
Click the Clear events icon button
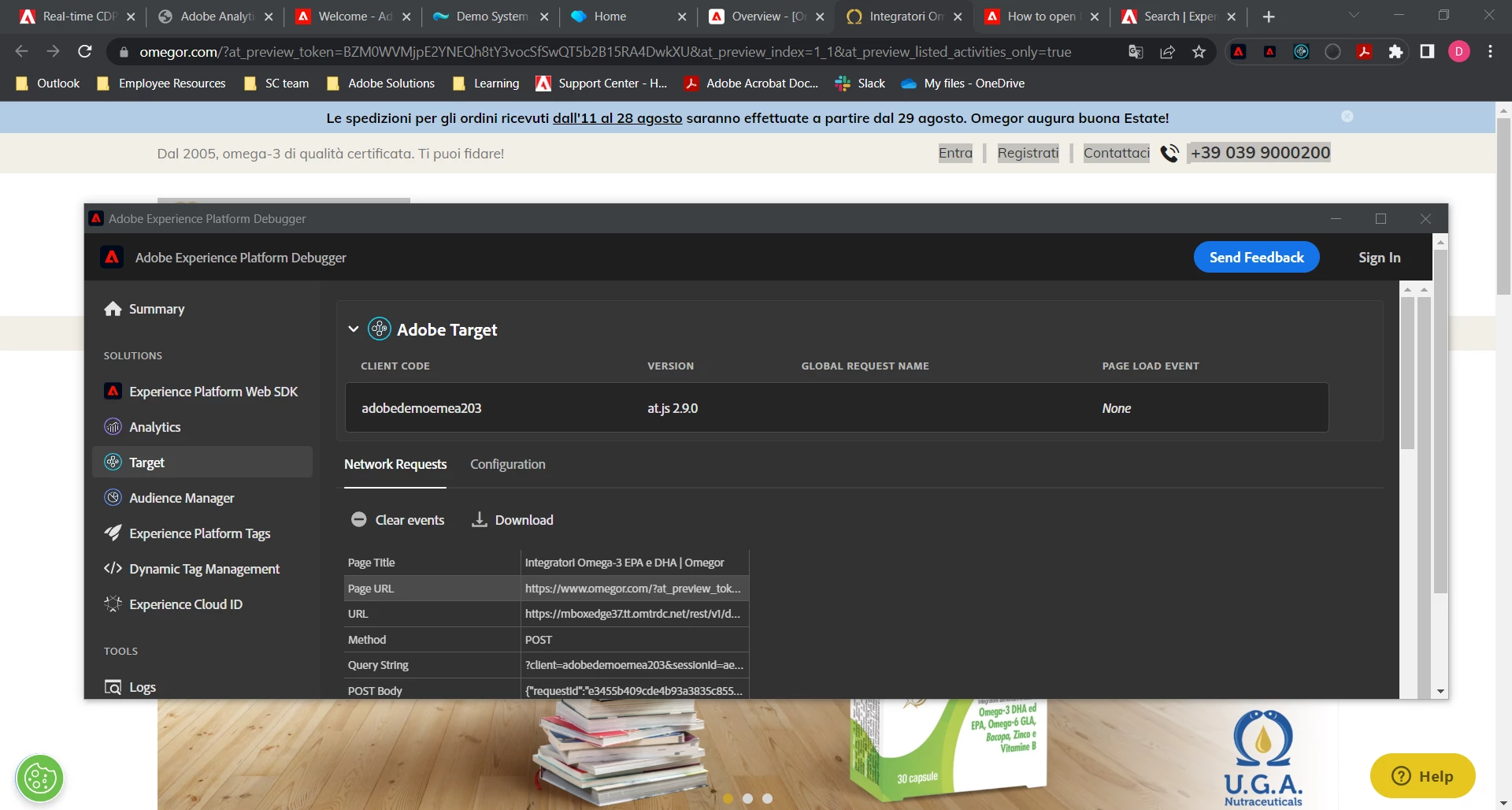click(x=359, y=519)
